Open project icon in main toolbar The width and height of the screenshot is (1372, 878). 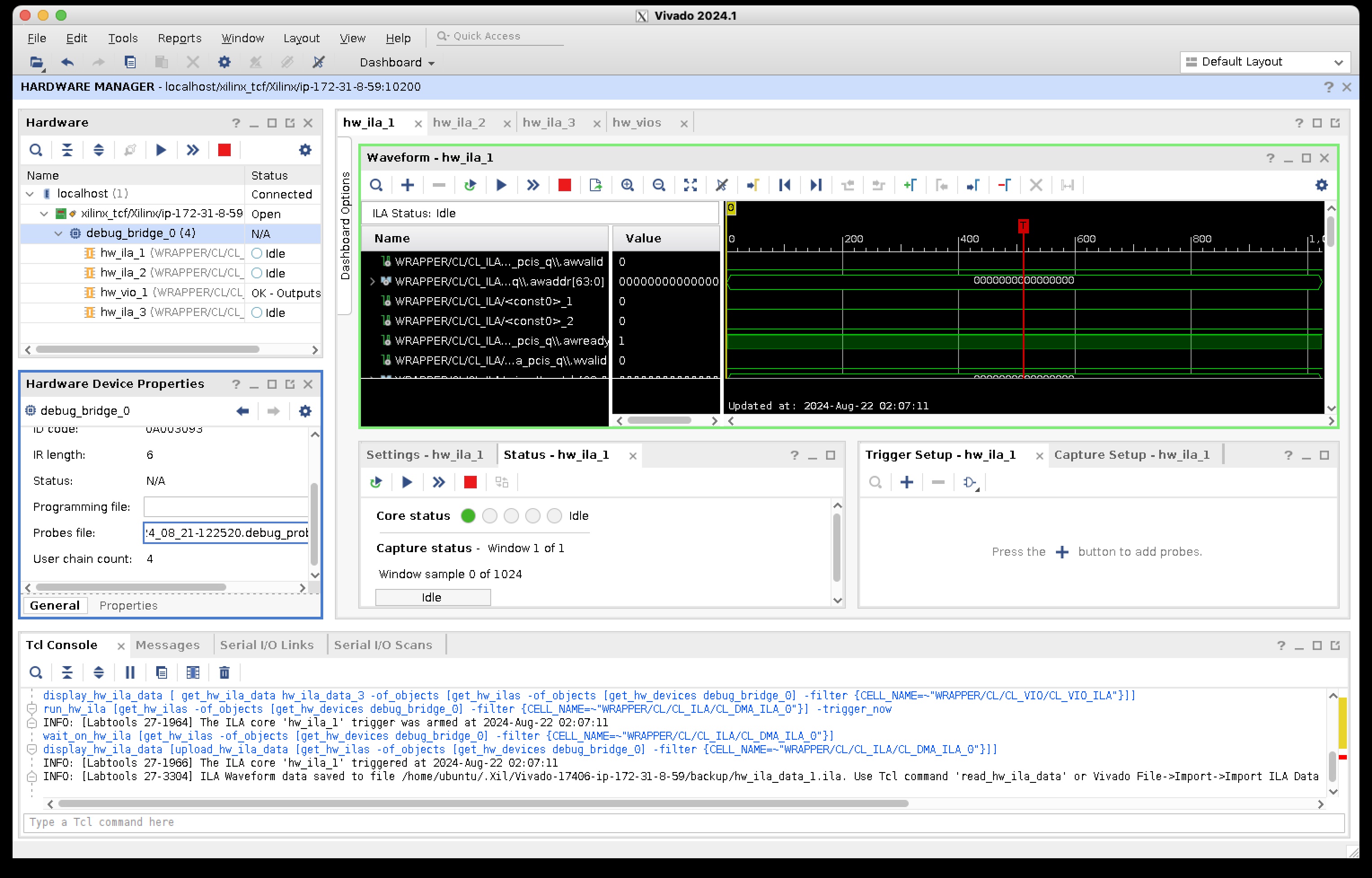[36, 62]
